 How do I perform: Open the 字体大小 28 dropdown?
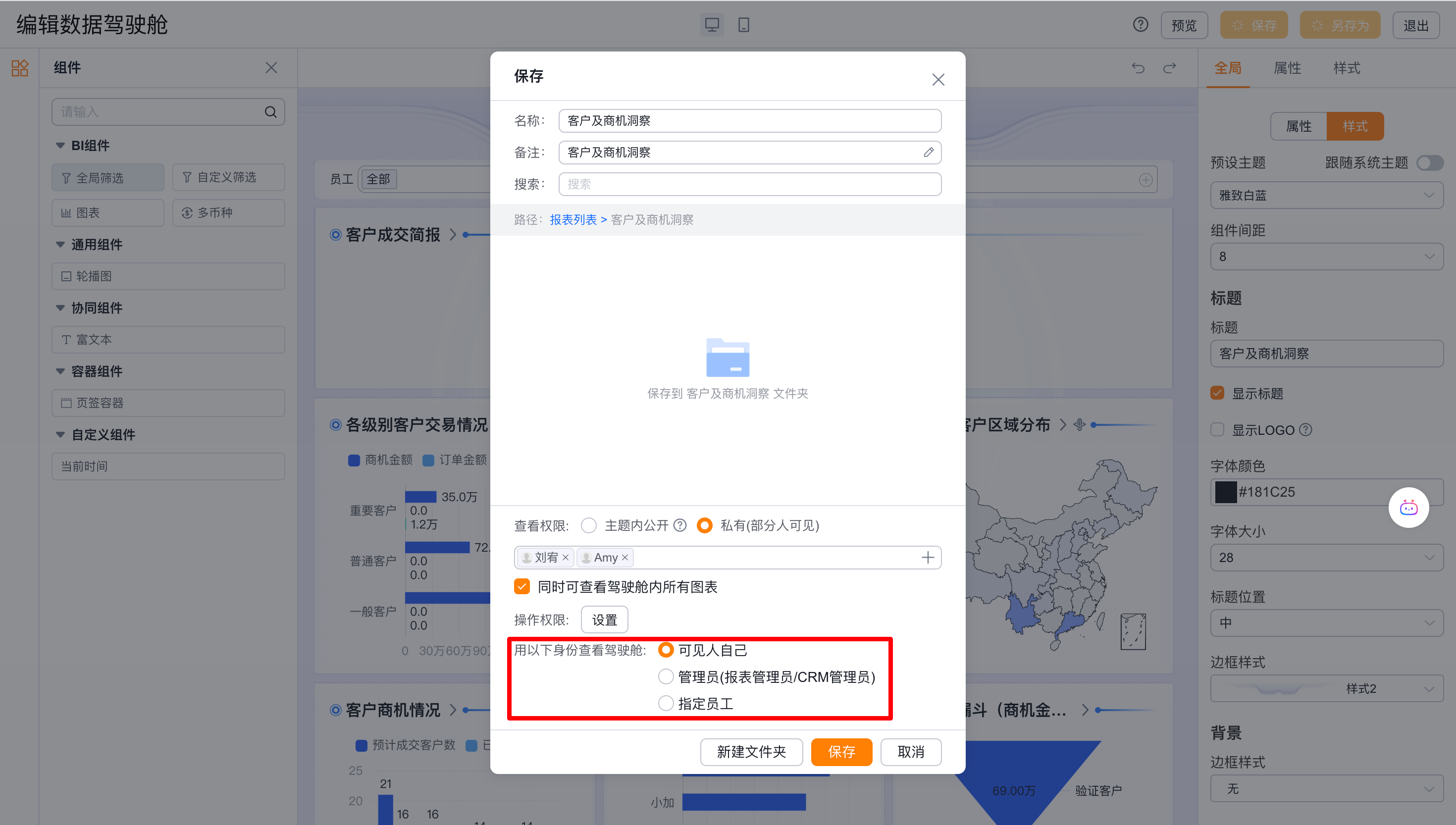point(1326,558)
